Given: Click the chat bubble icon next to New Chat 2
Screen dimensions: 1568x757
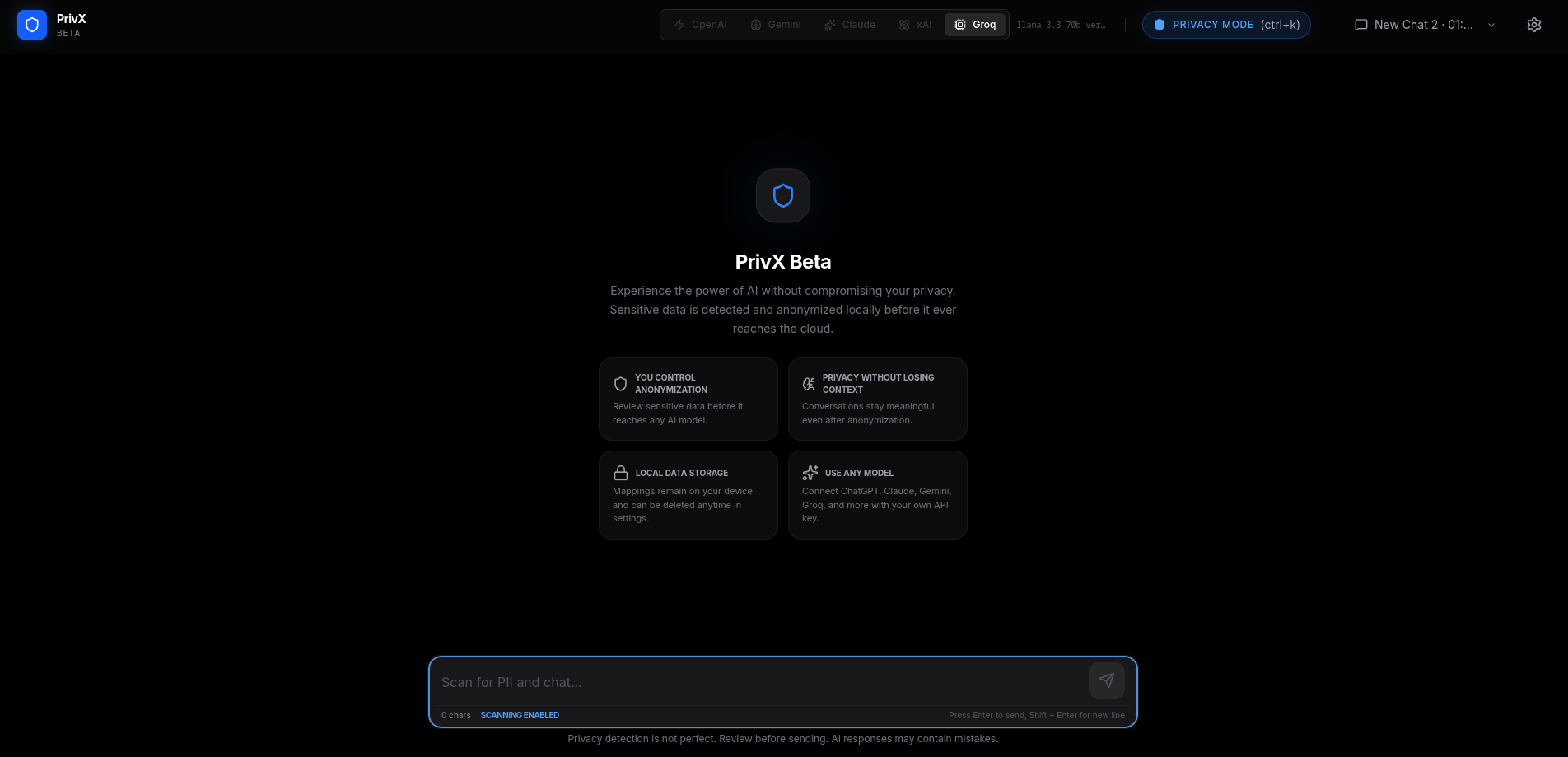Looking at the screenshot, I should (x=1361, y=25).
